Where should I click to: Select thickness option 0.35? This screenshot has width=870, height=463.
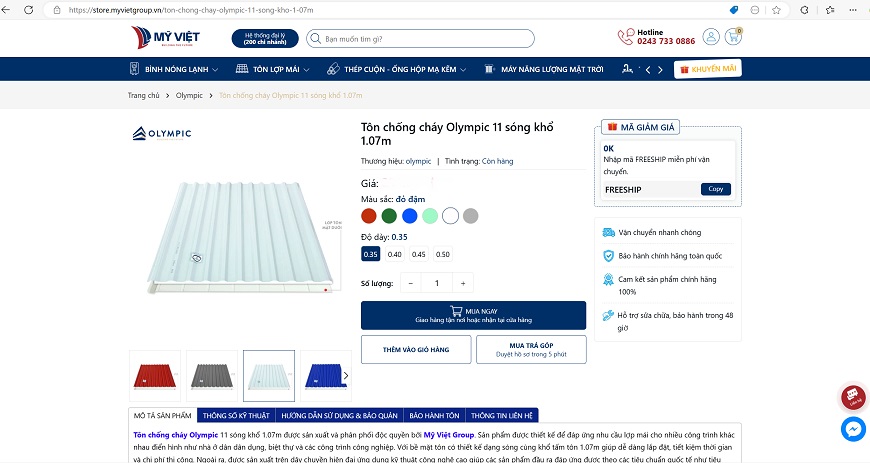click(370, 254)
